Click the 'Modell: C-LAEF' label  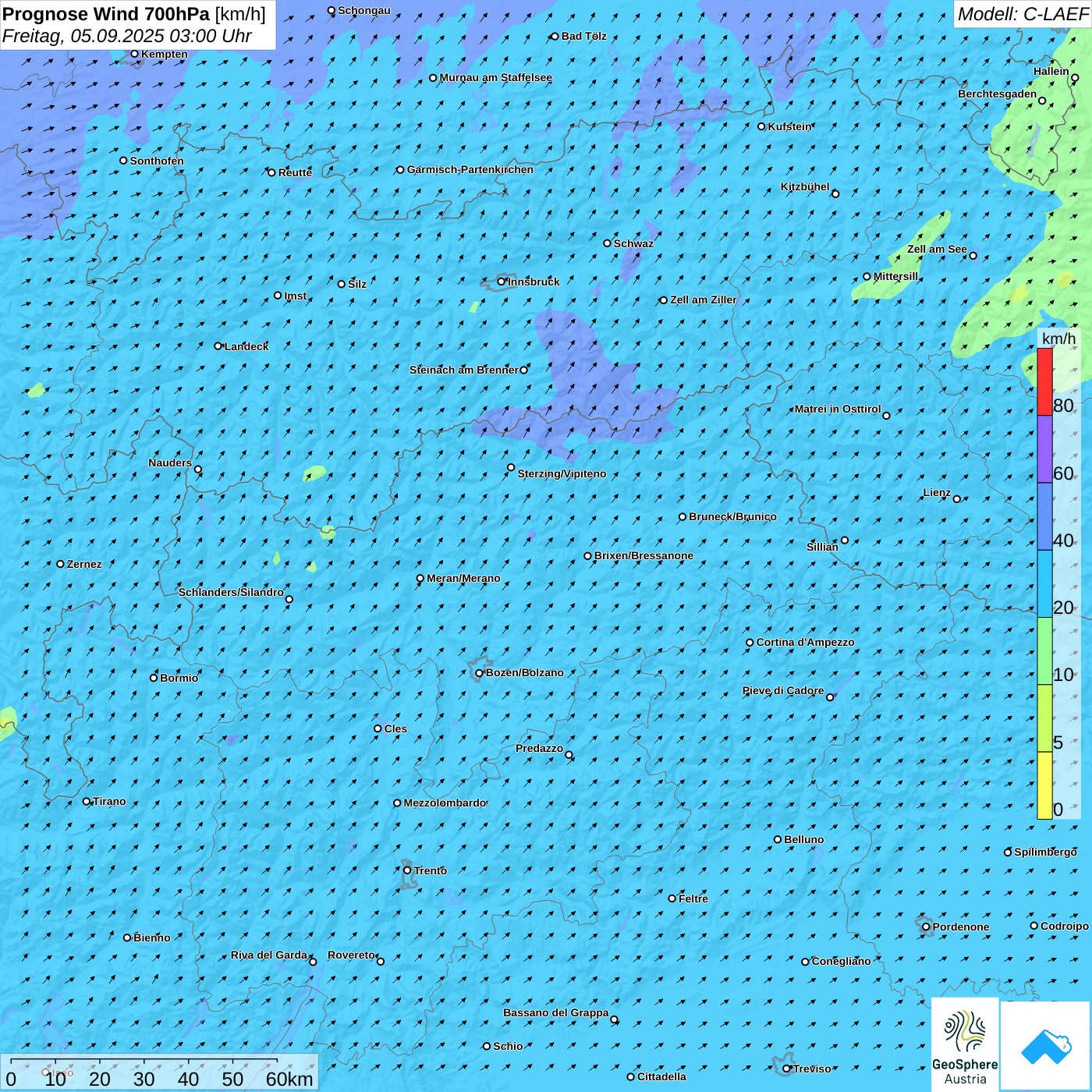pyautogui.click(x=1023, y=14)
